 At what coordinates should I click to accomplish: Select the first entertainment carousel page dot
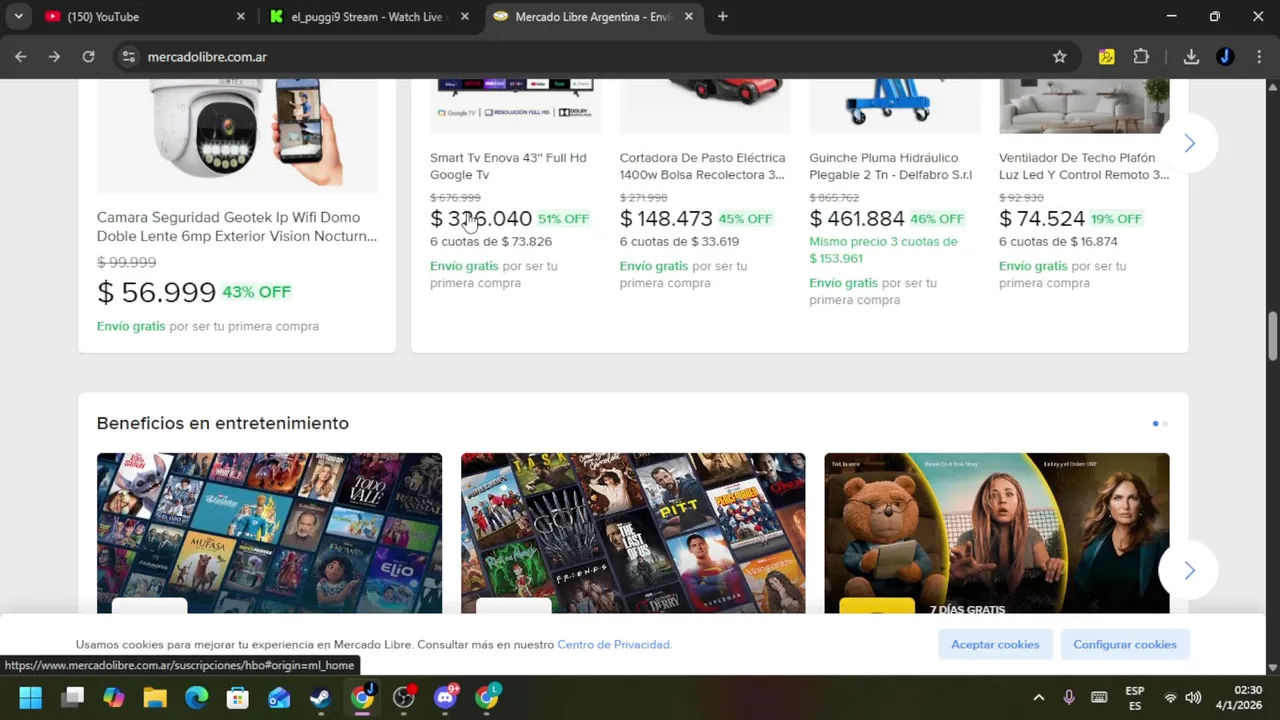pyautogui.click(x=1155, y=423)
